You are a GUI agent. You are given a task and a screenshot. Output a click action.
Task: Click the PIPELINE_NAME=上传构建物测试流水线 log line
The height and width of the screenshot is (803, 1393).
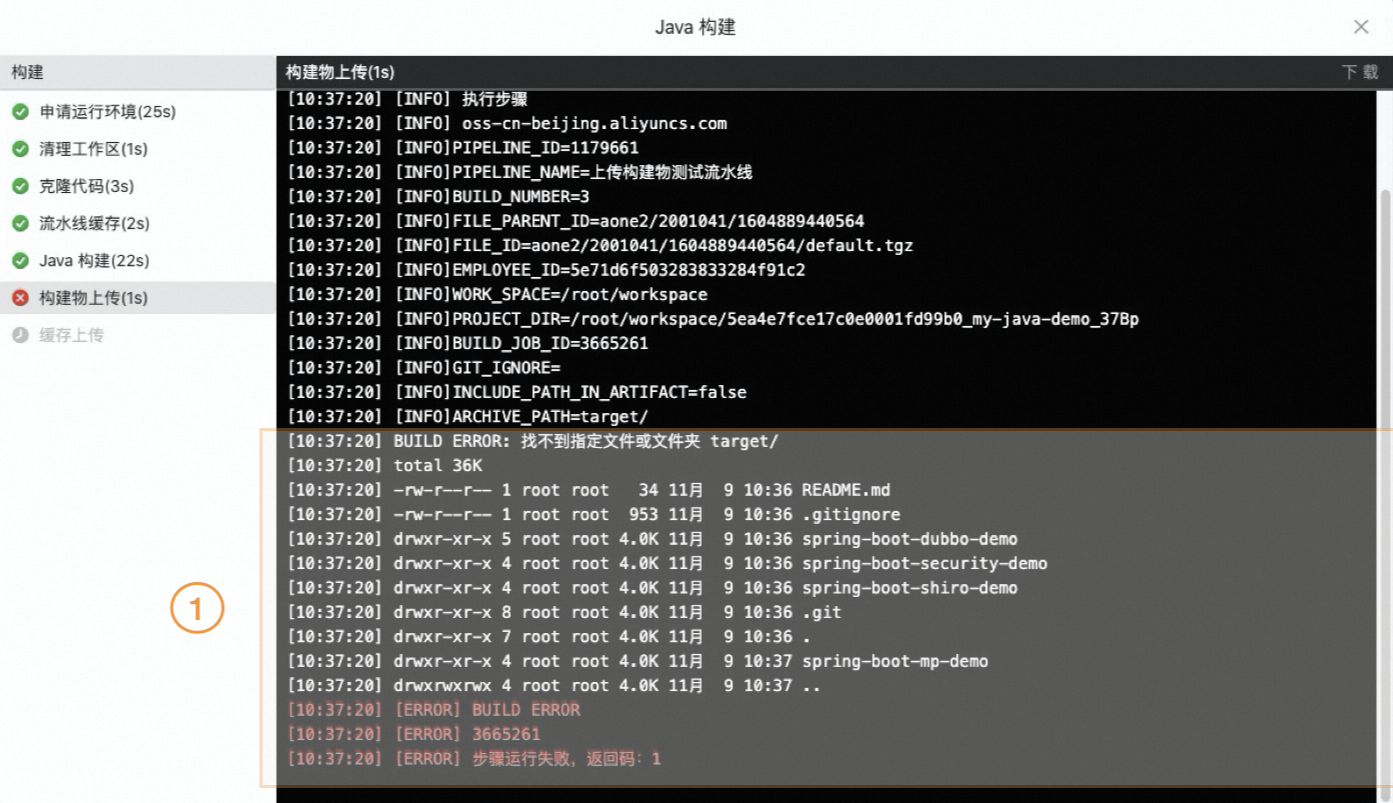click(520, 172)
